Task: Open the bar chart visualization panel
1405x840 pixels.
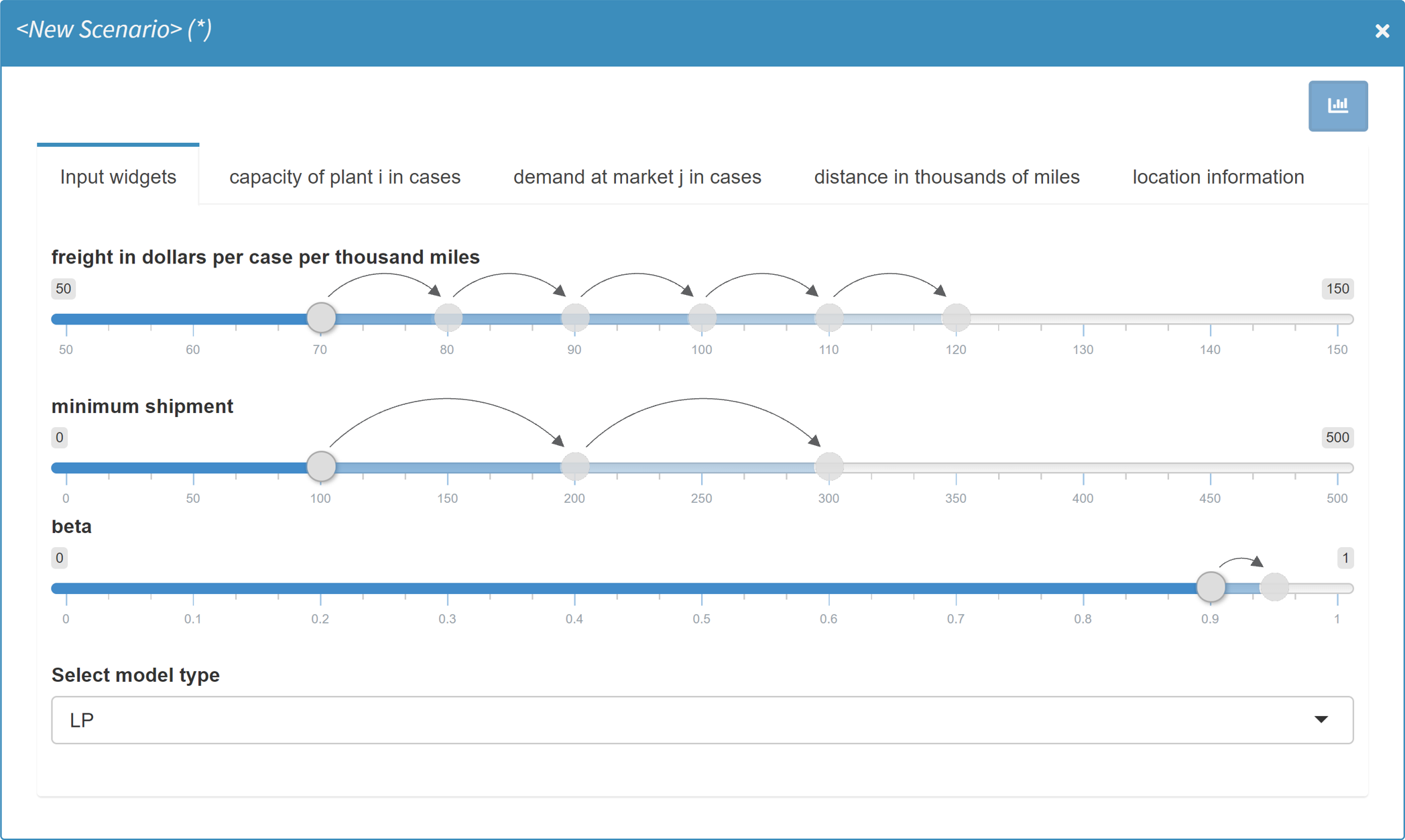Action: [x=1338, y=105]
